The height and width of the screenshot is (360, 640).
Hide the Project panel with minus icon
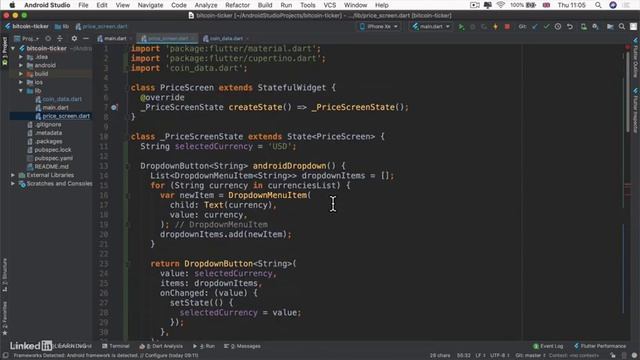[x=86, y=38]
